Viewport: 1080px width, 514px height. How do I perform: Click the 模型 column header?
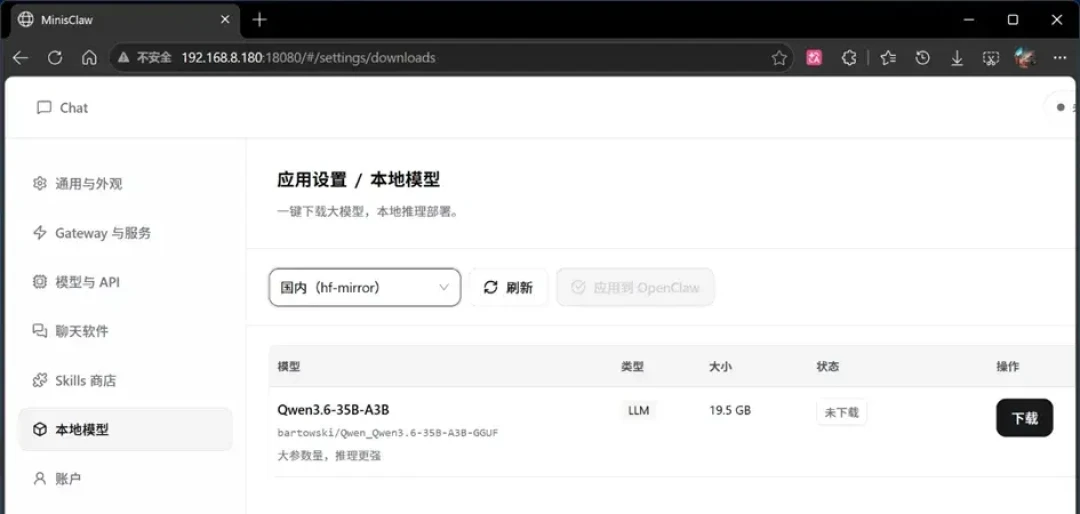pyautogui.click(x=289, y=367)
